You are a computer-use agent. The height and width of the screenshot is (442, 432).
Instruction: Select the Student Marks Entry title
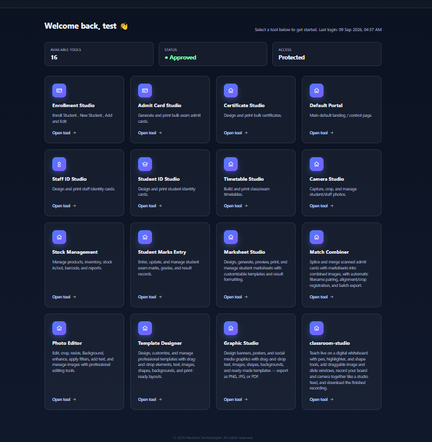coord(162,252)
